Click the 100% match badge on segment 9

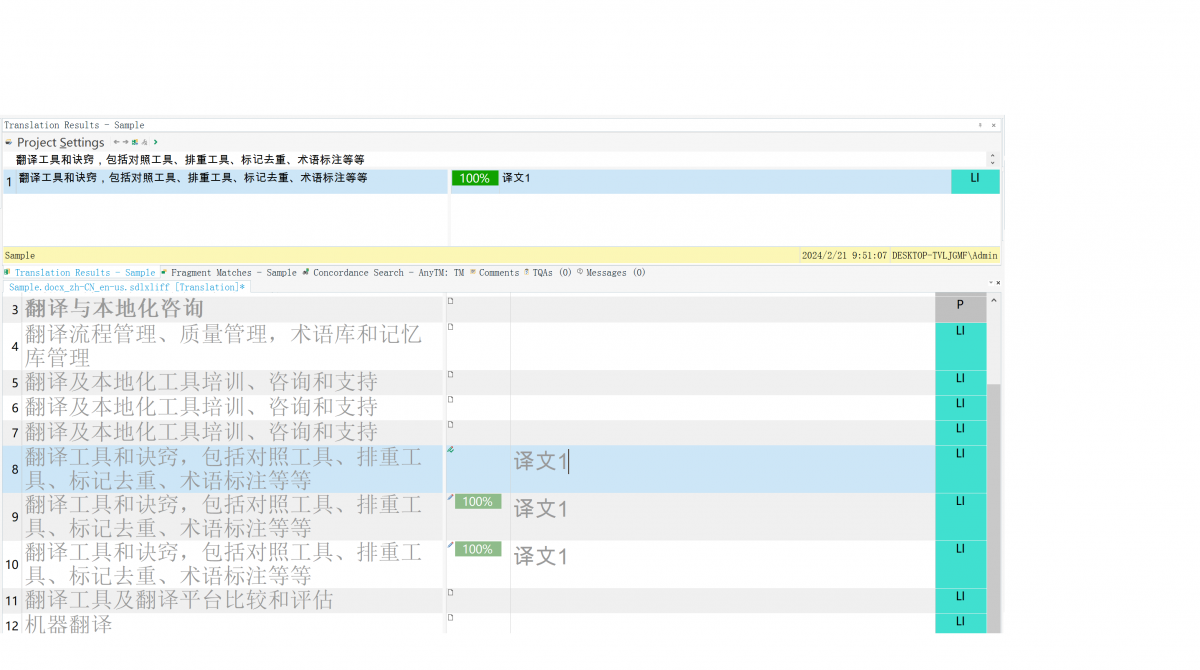[x=478, y=502]
